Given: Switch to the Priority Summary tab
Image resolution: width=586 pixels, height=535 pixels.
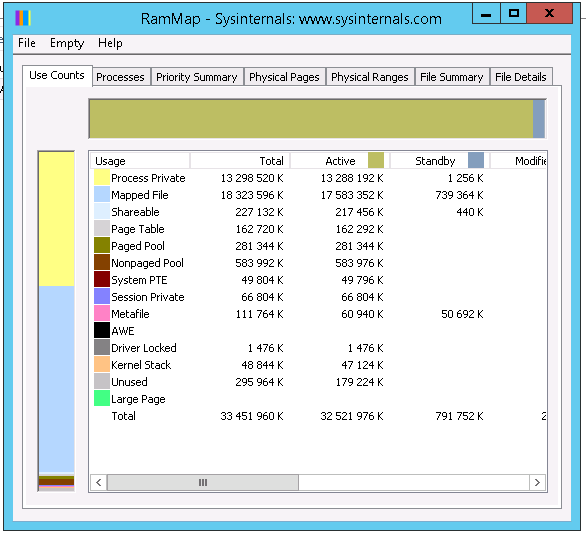Looking at the screenshot, I should point(197,77).
